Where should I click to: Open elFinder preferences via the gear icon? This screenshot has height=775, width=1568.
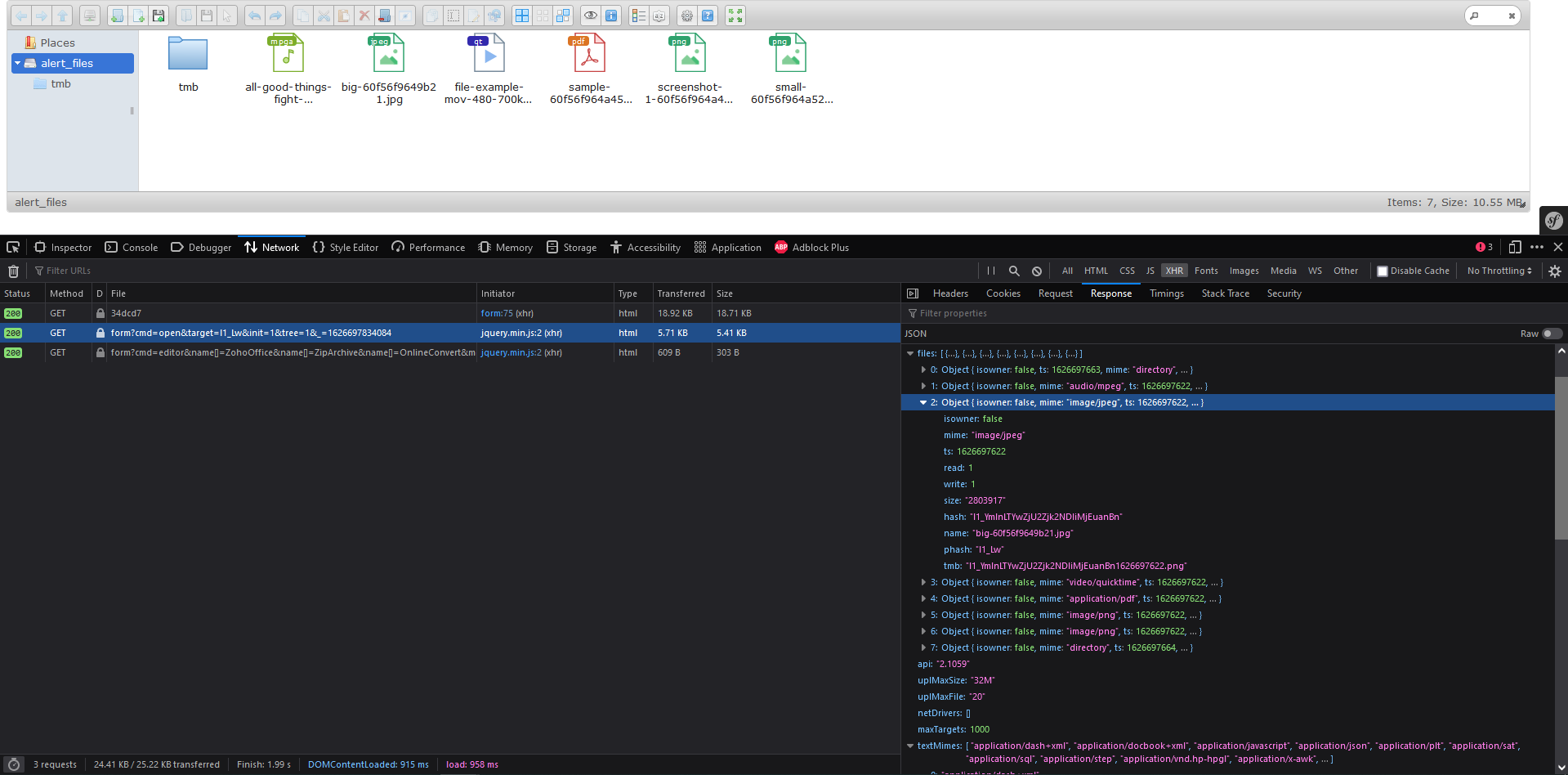(687, 15)
